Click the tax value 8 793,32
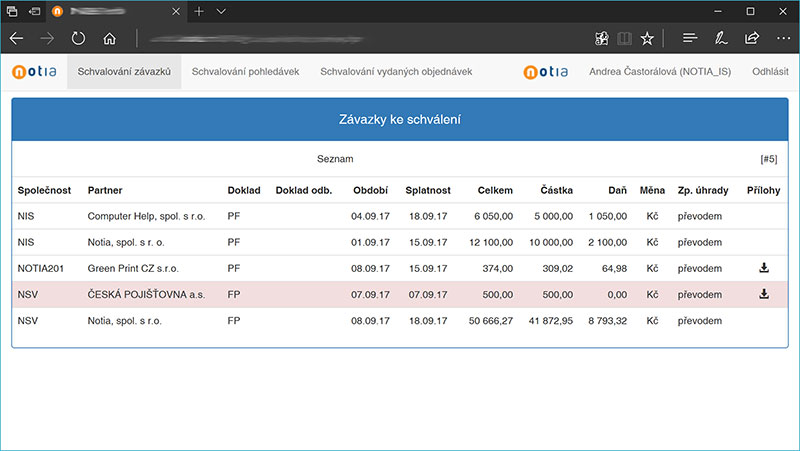This screenshot has width=800, height=451. pyautogui.click(x=608, y=321)
